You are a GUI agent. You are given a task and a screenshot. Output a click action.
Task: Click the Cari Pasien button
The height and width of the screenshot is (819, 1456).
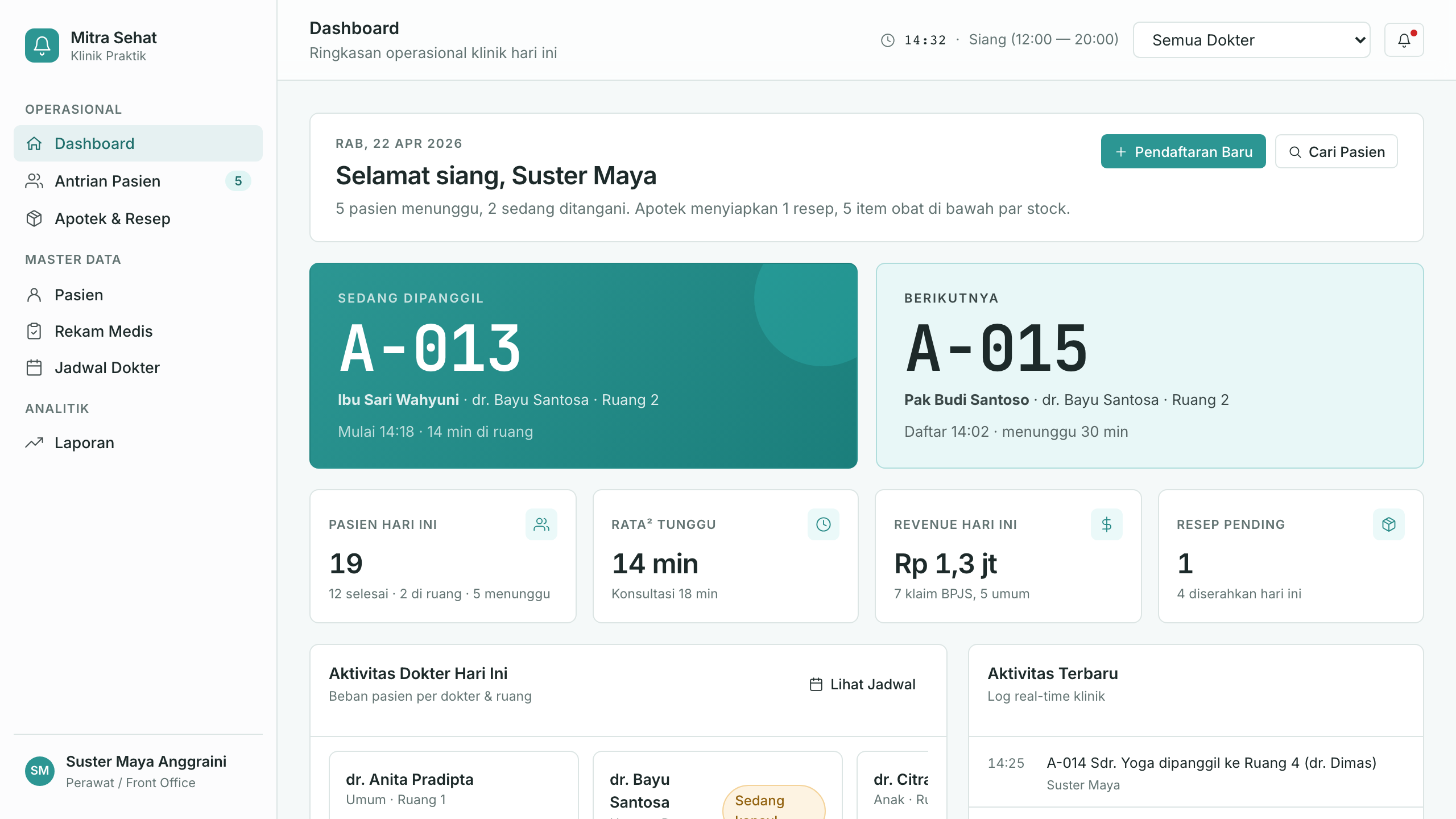tap(1336, 151)
